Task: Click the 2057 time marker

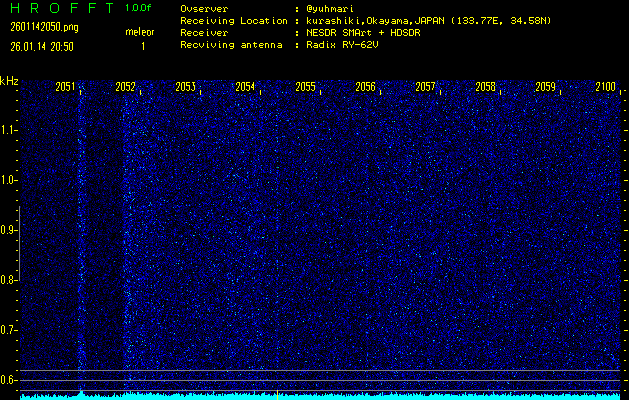Action: (x=425, y=87)
